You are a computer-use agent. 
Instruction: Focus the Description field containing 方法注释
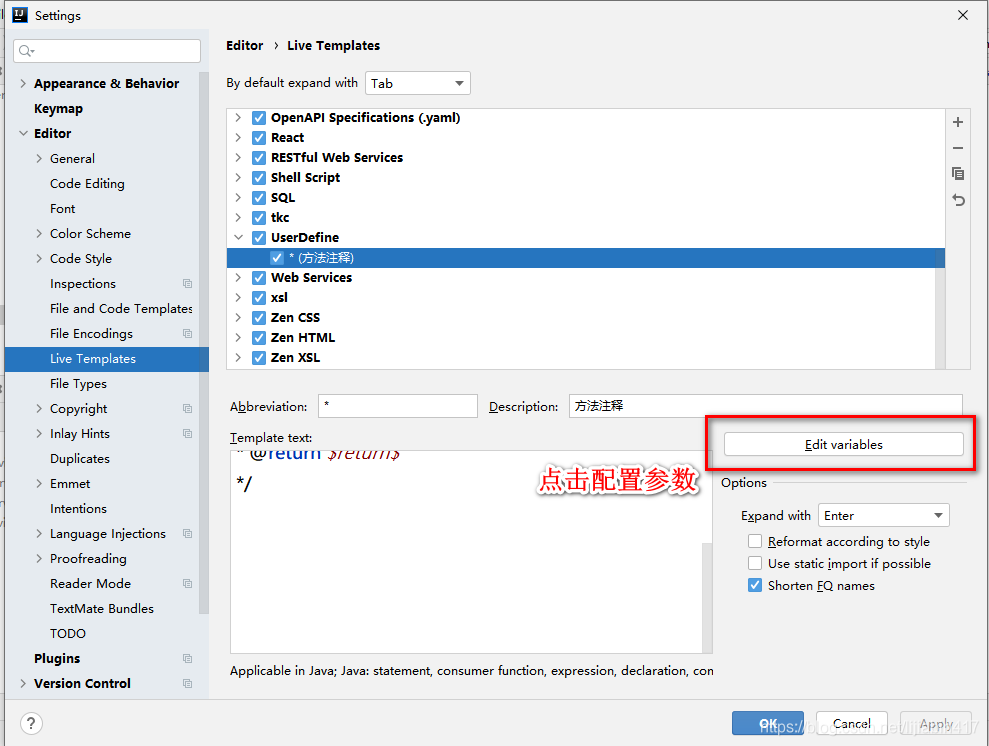tap(765, 406)
